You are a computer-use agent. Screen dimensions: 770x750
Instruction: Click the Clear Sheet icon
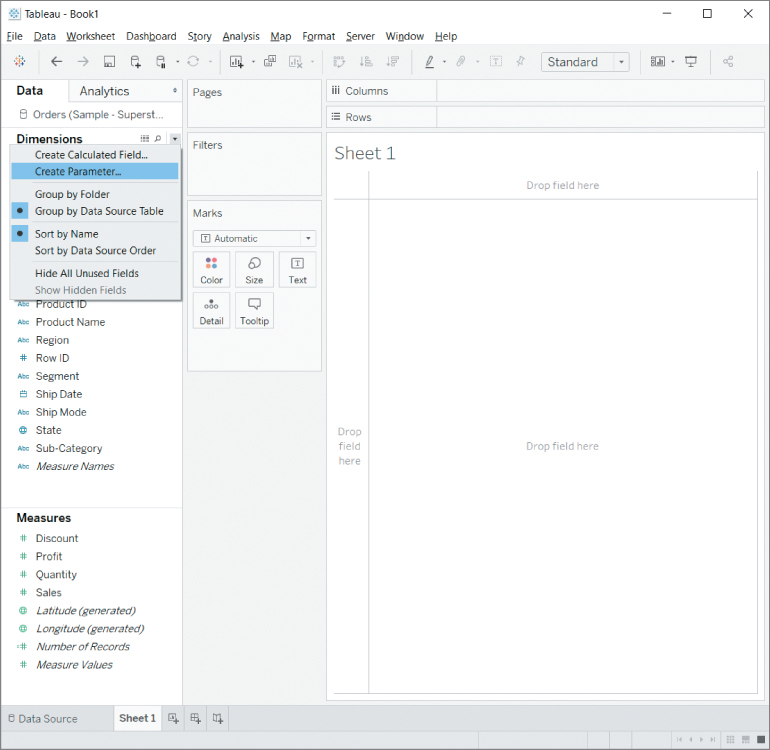(296, 61)
